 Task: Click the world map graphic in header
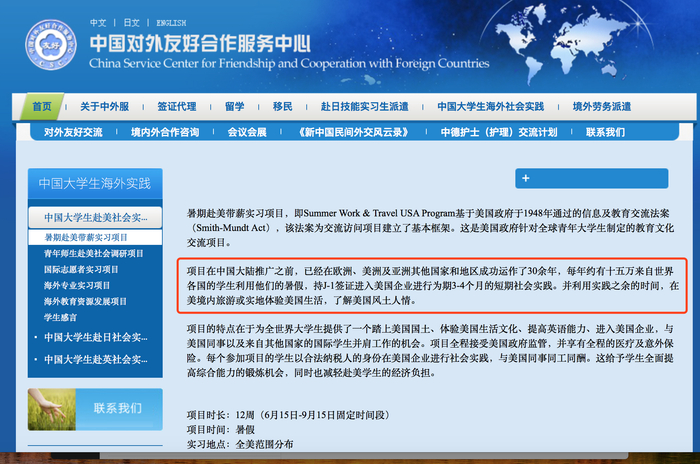[x=565, y=45]
